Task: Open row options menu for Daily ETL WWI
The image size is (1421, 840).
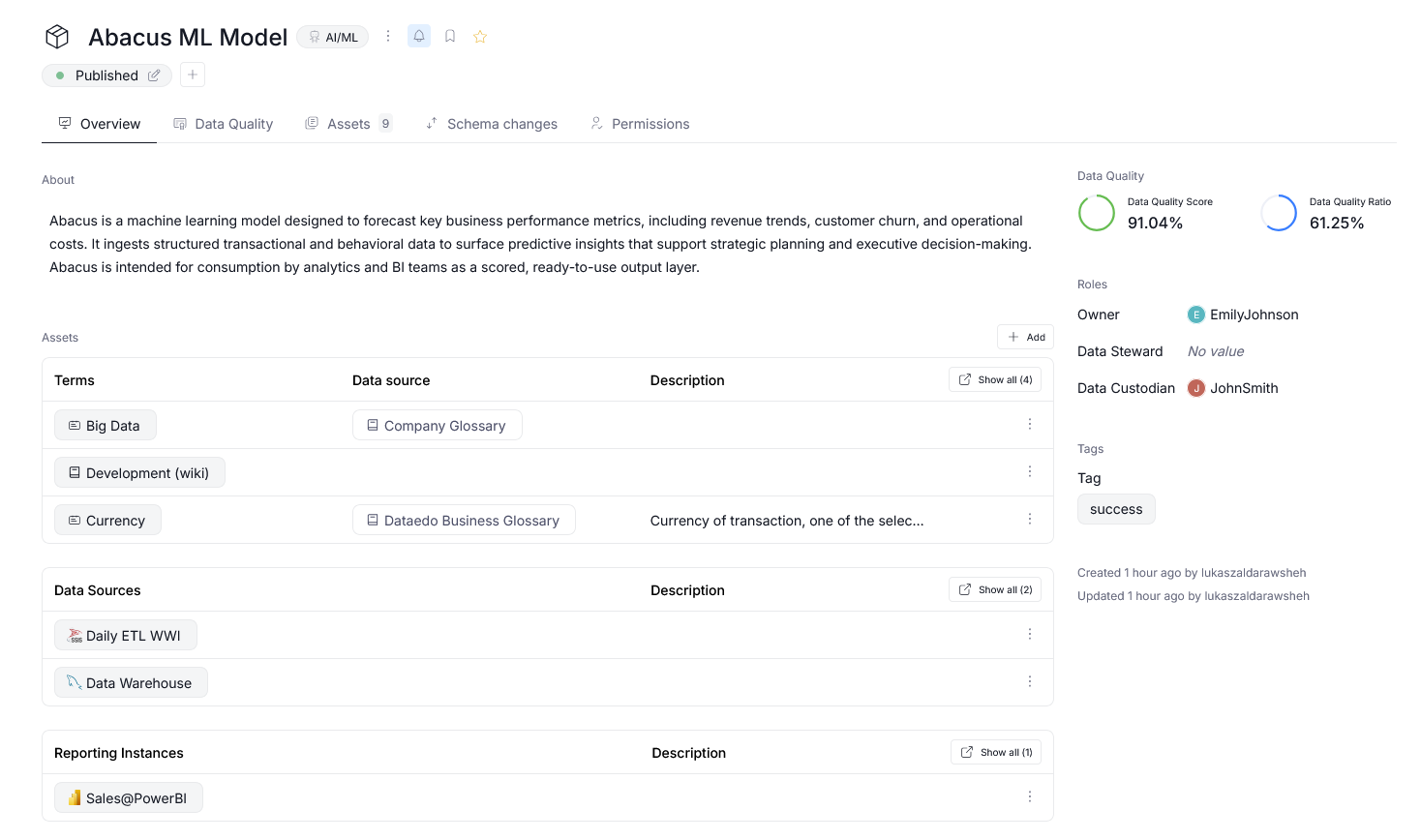Action: point(1030,635)
